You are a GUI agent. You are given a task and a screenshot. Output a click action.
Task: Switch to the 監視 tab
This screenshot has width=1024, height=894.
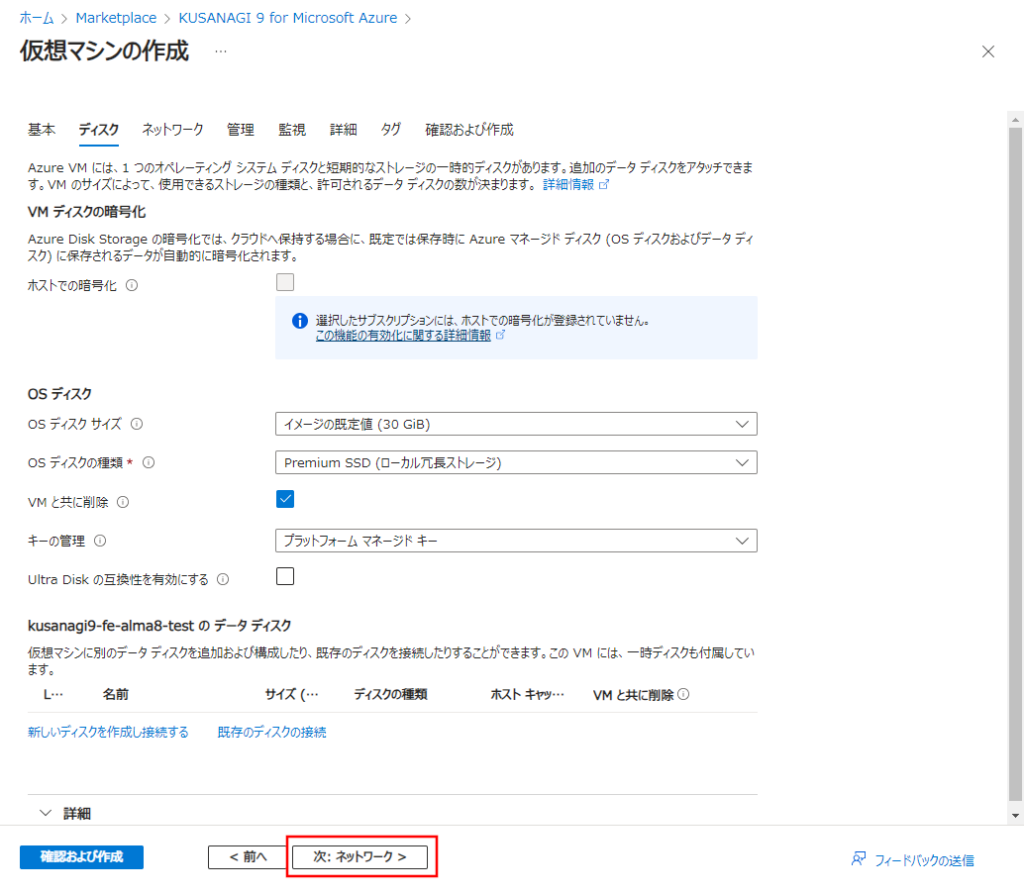pyautogui.click(x=292, y=129)
